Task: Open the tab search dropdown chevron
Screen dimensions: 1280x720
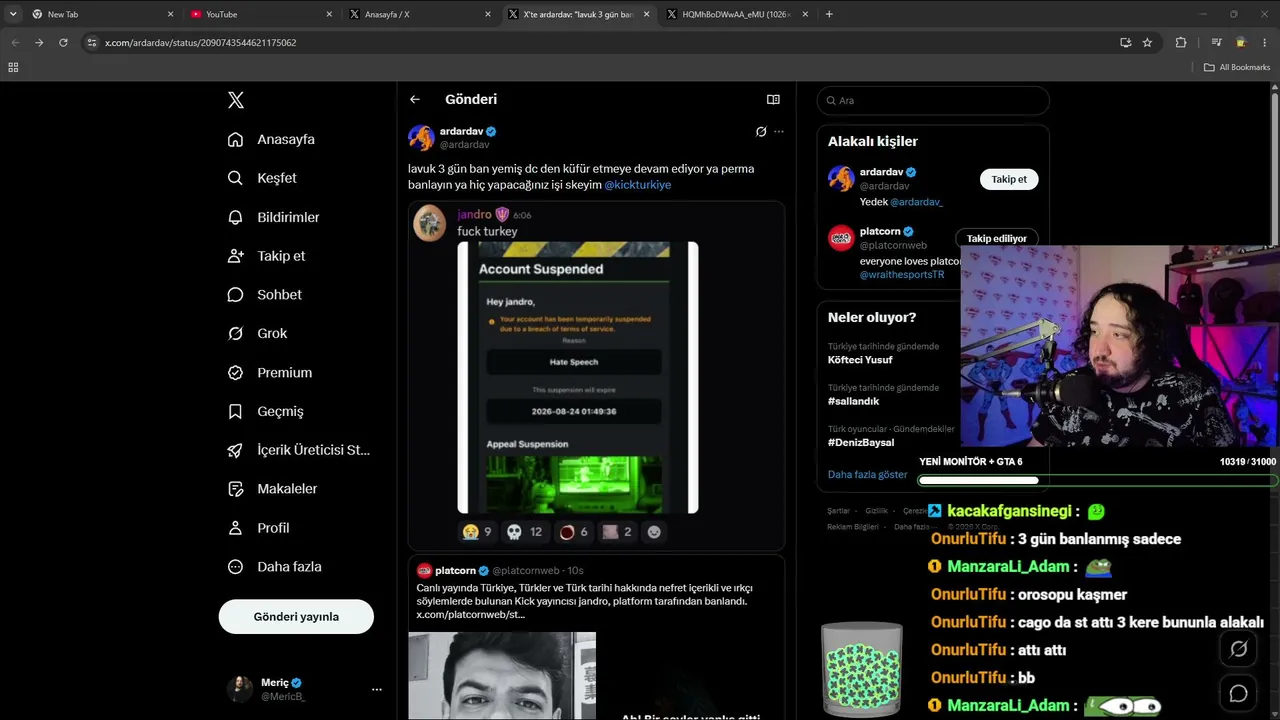Action: pos(13,14)
